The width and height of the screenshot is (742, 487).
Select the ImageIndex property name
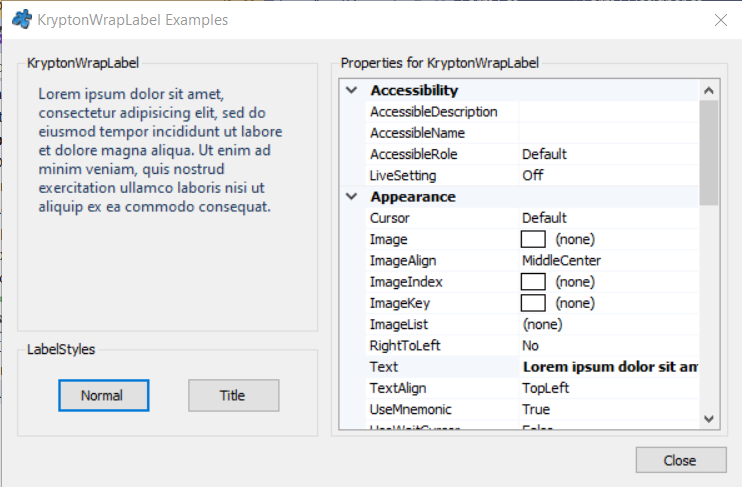point(406,282)
